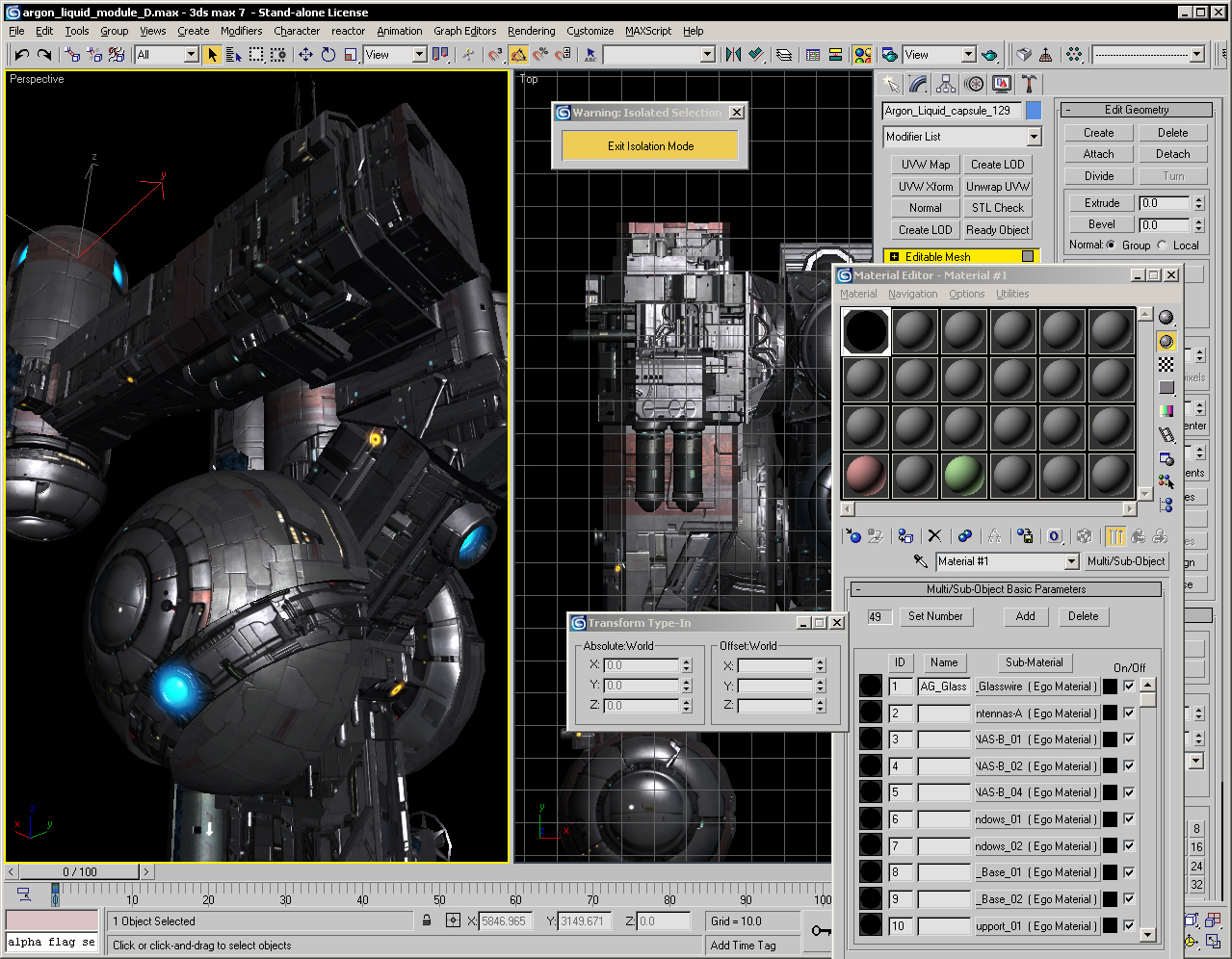Screen dimensions: 1232x959
Task: Expand the Modifier List dropdown
Action: pyautogui.click(x=1034, y=137)
